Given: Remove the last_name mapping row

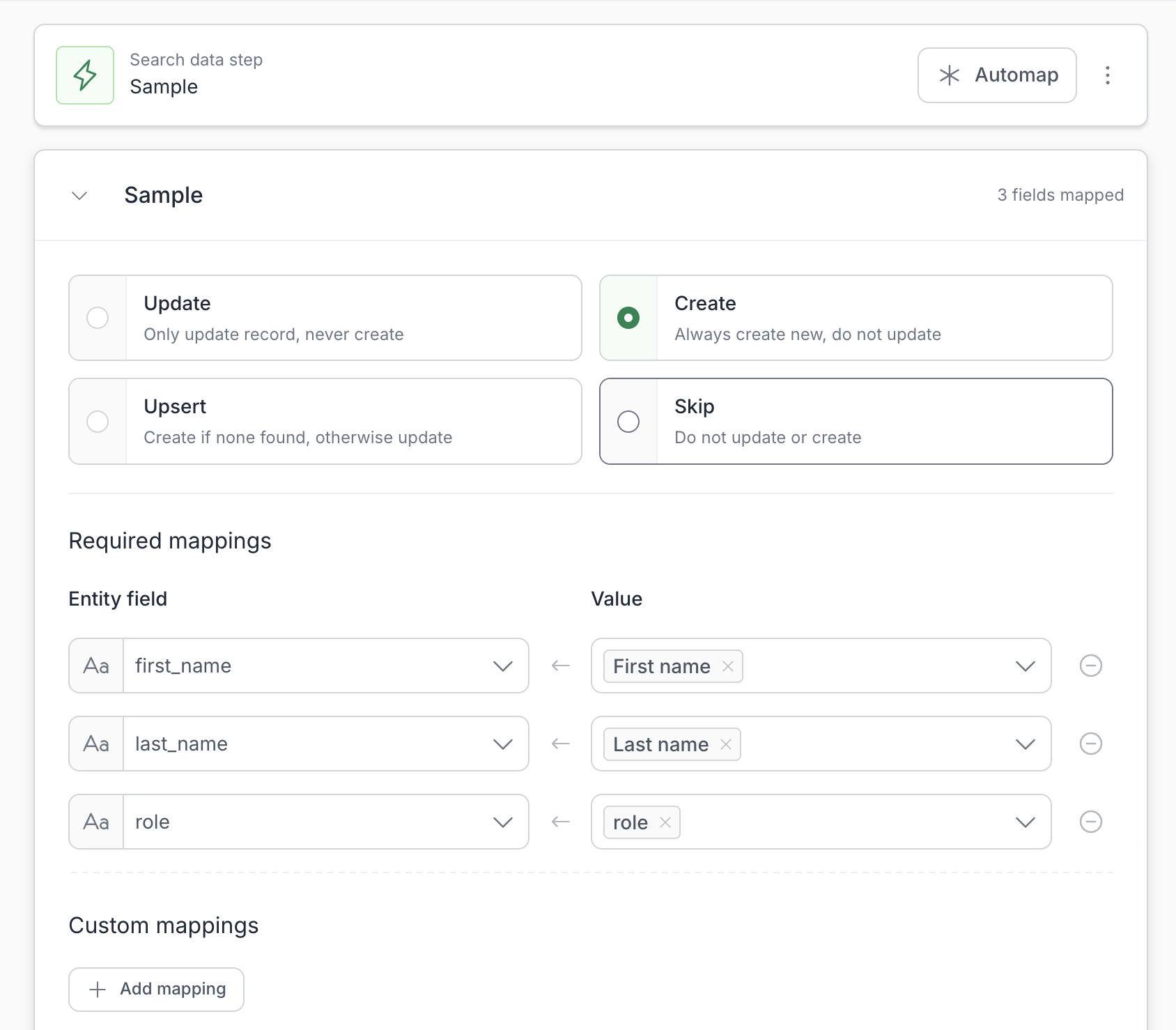Looking at the screenshot, I should click(x=1090, y=744).
